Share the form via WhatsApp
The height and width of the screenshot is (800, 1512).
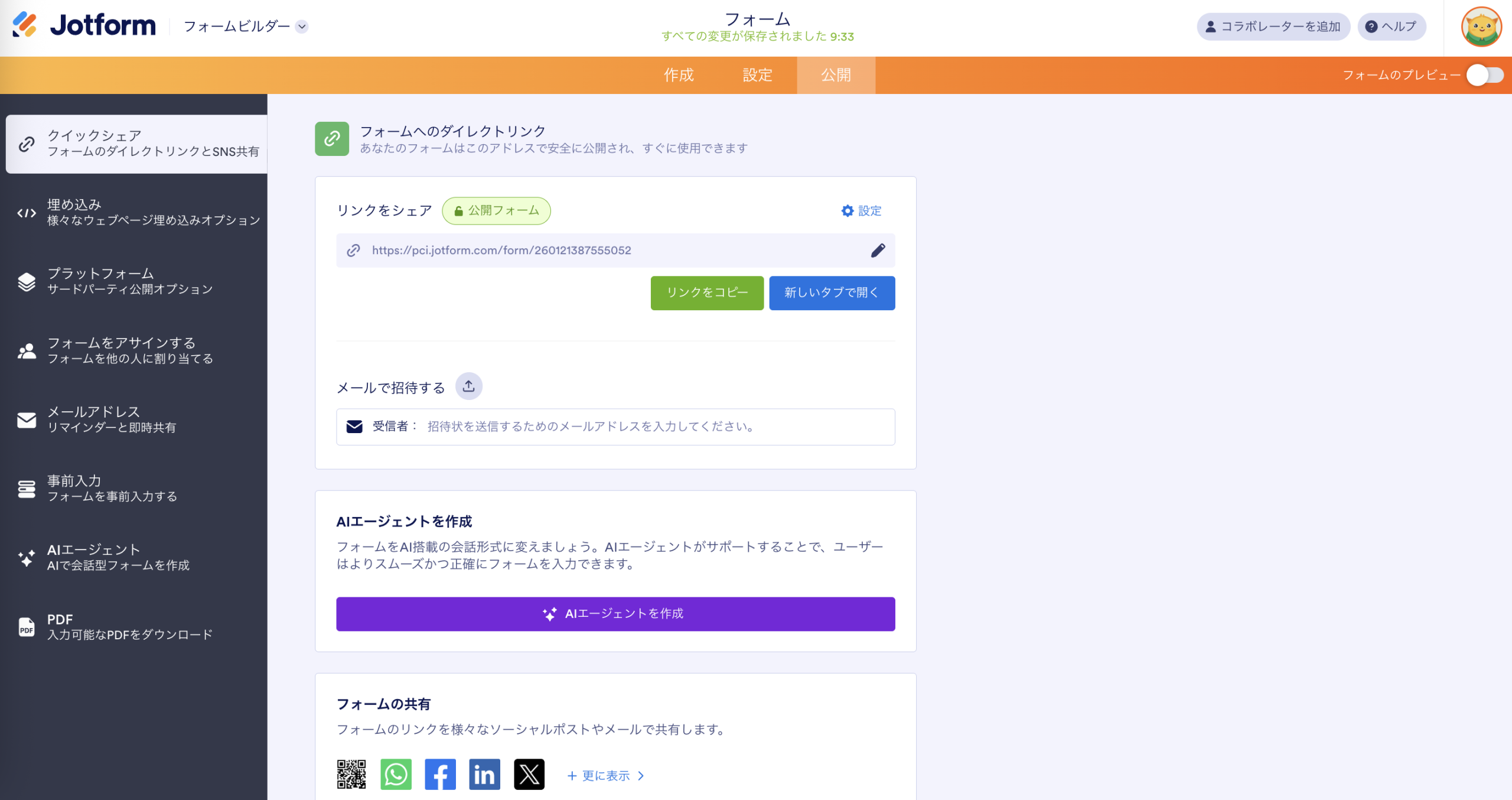[396, 774]
